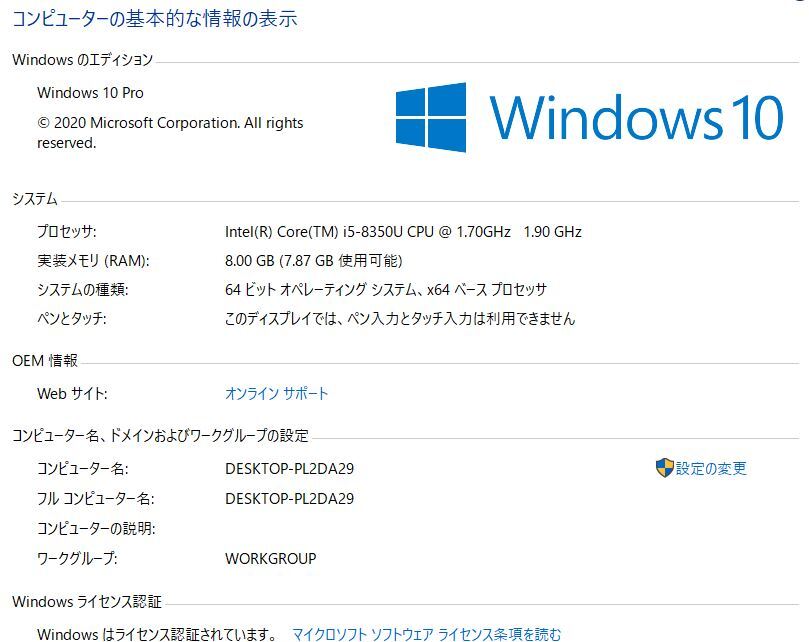Screen dimensions: 809x642
Task: Click the full computer name value
Action: 289,499
